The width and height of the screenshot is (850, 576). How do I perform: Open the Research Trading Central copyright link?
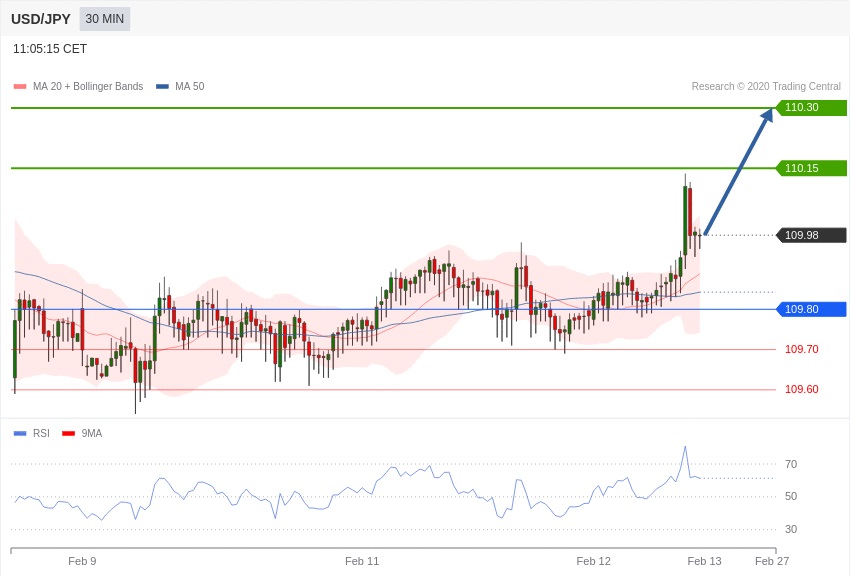click(766, 87)
